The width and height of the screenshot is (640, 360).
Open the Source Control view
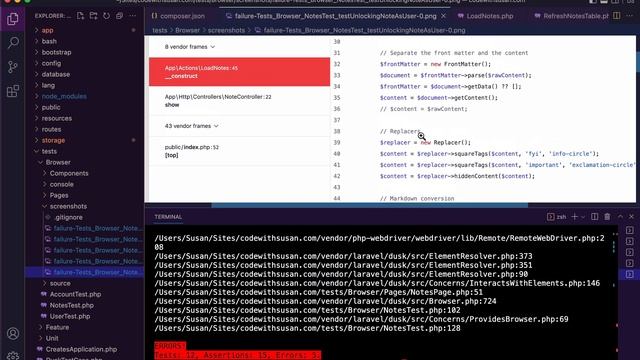13,67
